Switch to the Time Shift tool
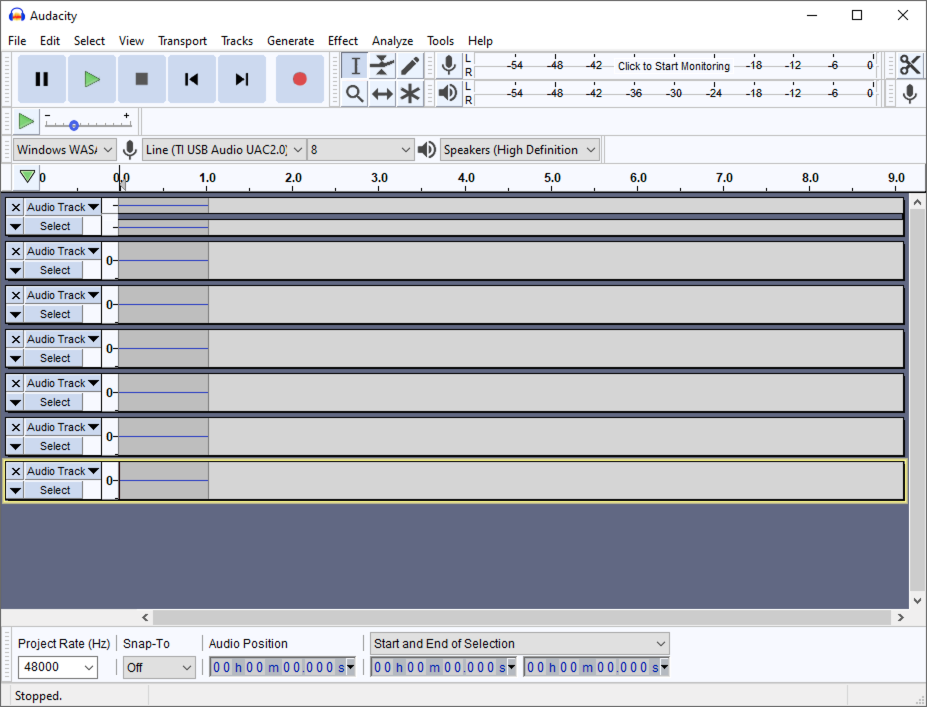 383,93
